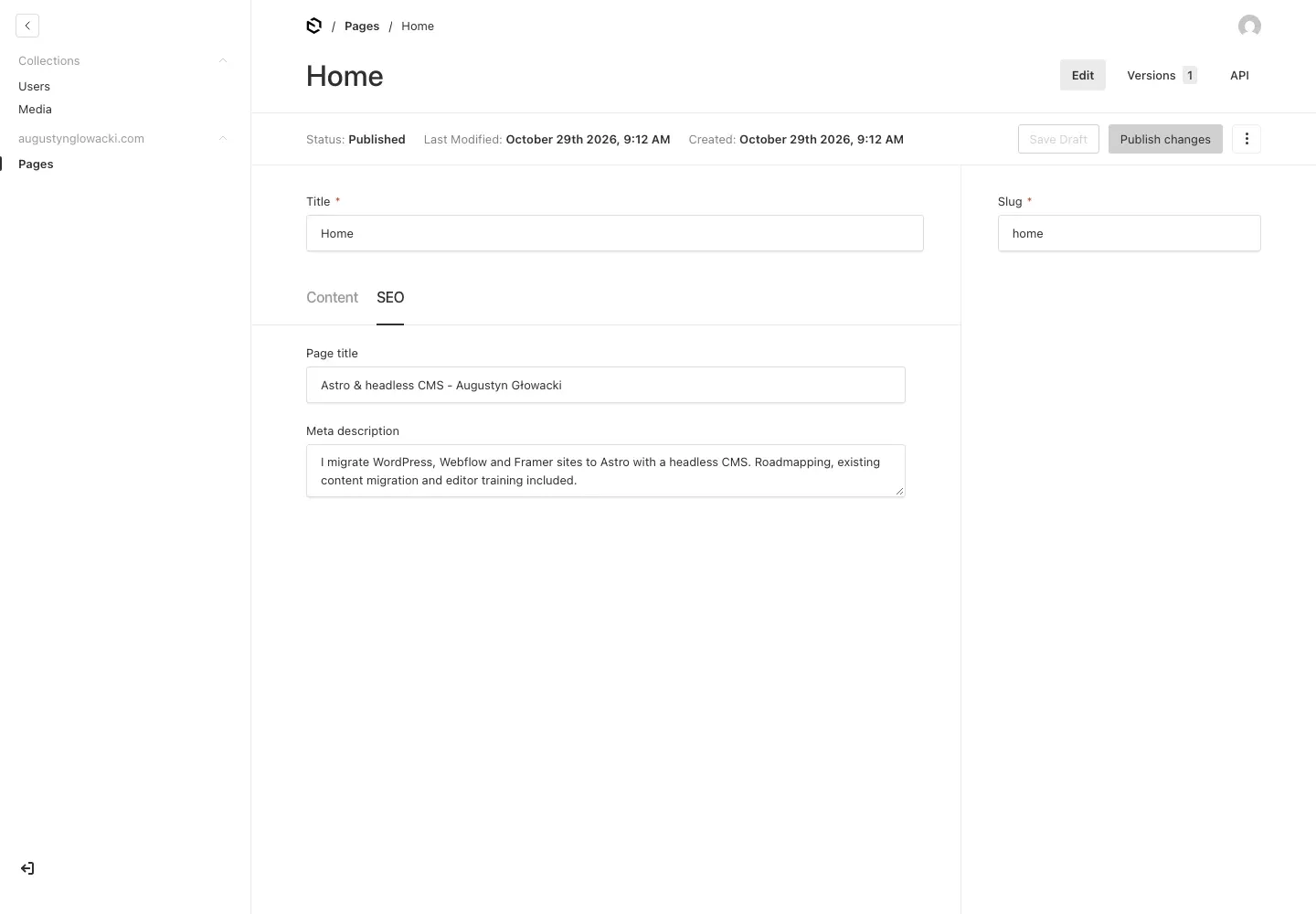Click the "Published" status text
The width and height of the screenshot is (1316, 914).
coord(377,140)
